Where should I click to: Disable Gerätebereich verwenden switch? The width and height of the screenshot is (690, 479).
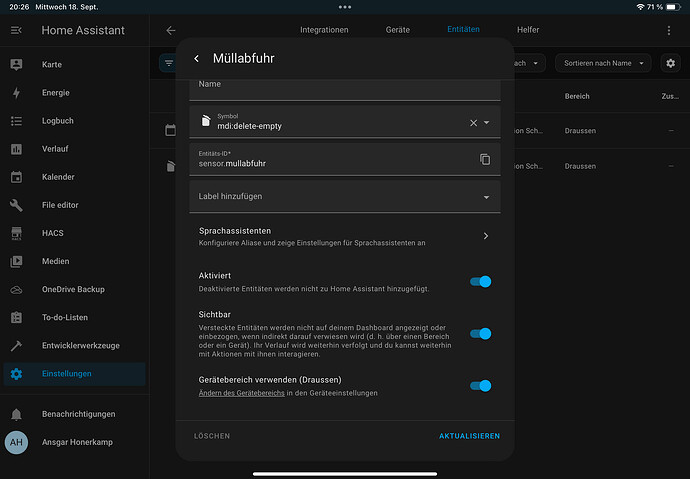coord(481,385)
